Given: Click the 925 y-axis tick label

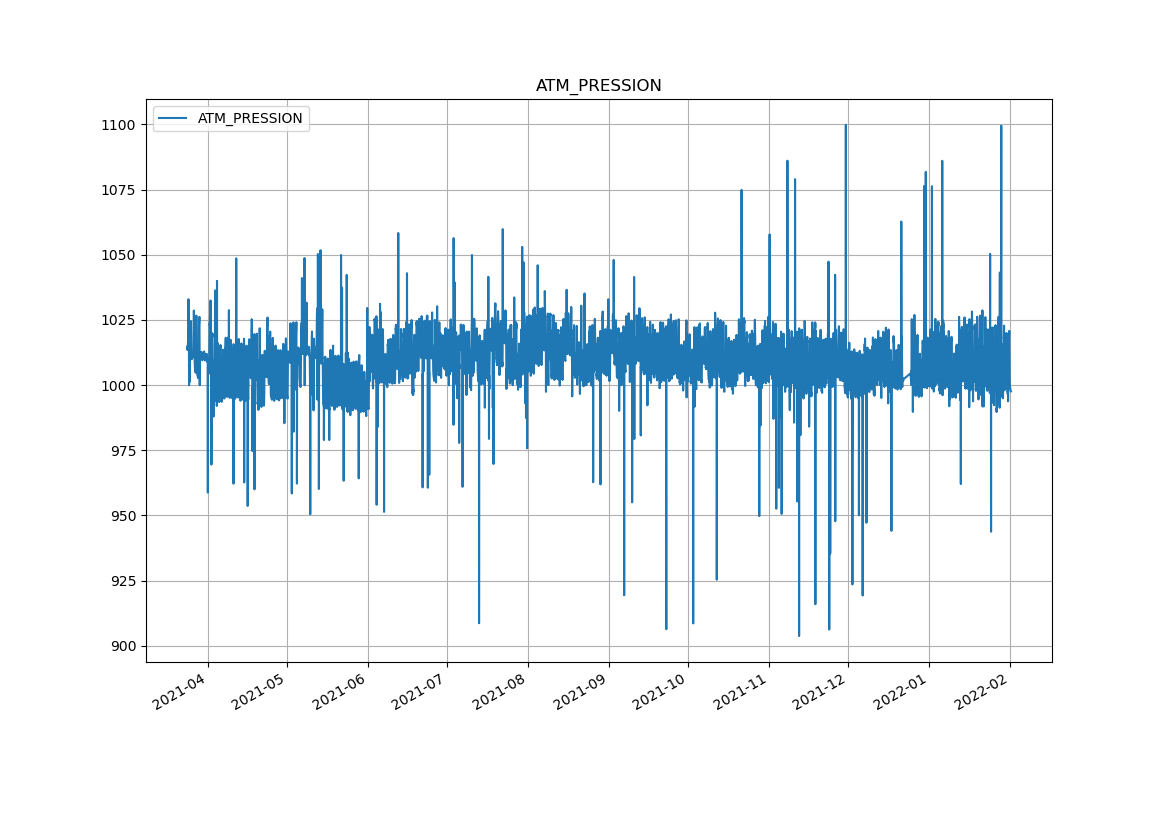Looking at the screenshot, I should coord(123,581).
